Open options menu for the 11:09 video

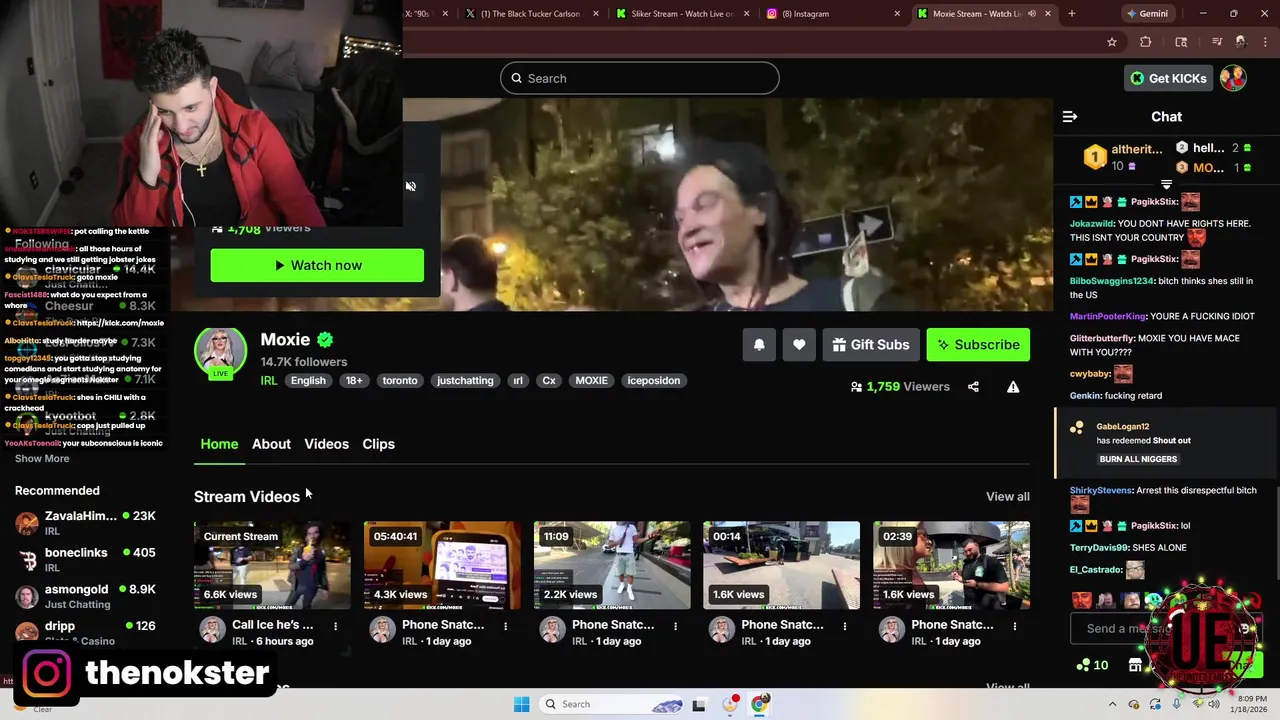coord(675,626)
